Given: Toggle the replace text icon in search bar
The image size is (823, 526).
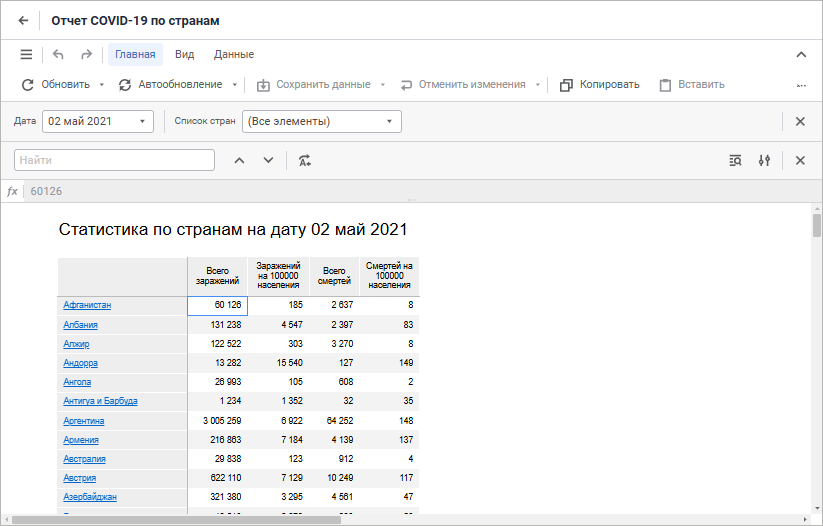Looking at the screenshot, I should click(305, 160).
